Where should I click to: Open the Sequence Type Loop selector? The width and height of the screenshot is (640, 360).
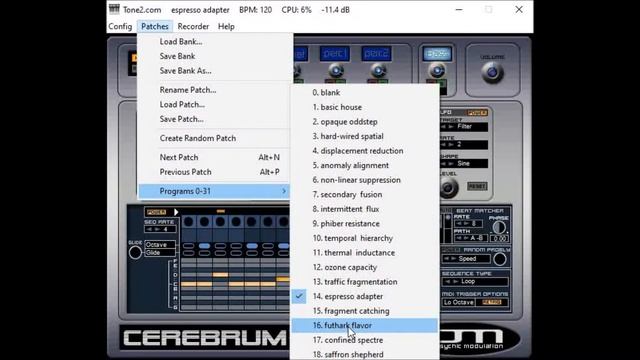click(x=475, y=282)
